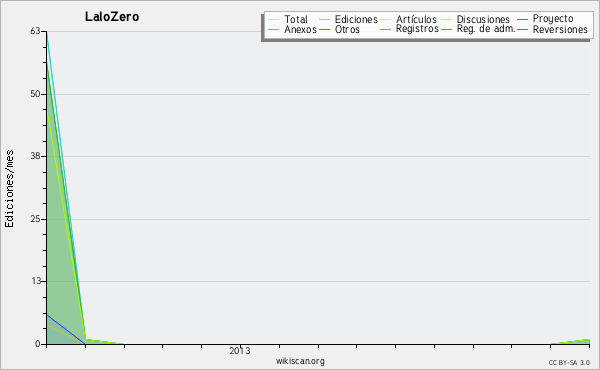The height and width of the screenshot is (370, 600).
Task: Click the cyan Total legend line
Action: 274,19
